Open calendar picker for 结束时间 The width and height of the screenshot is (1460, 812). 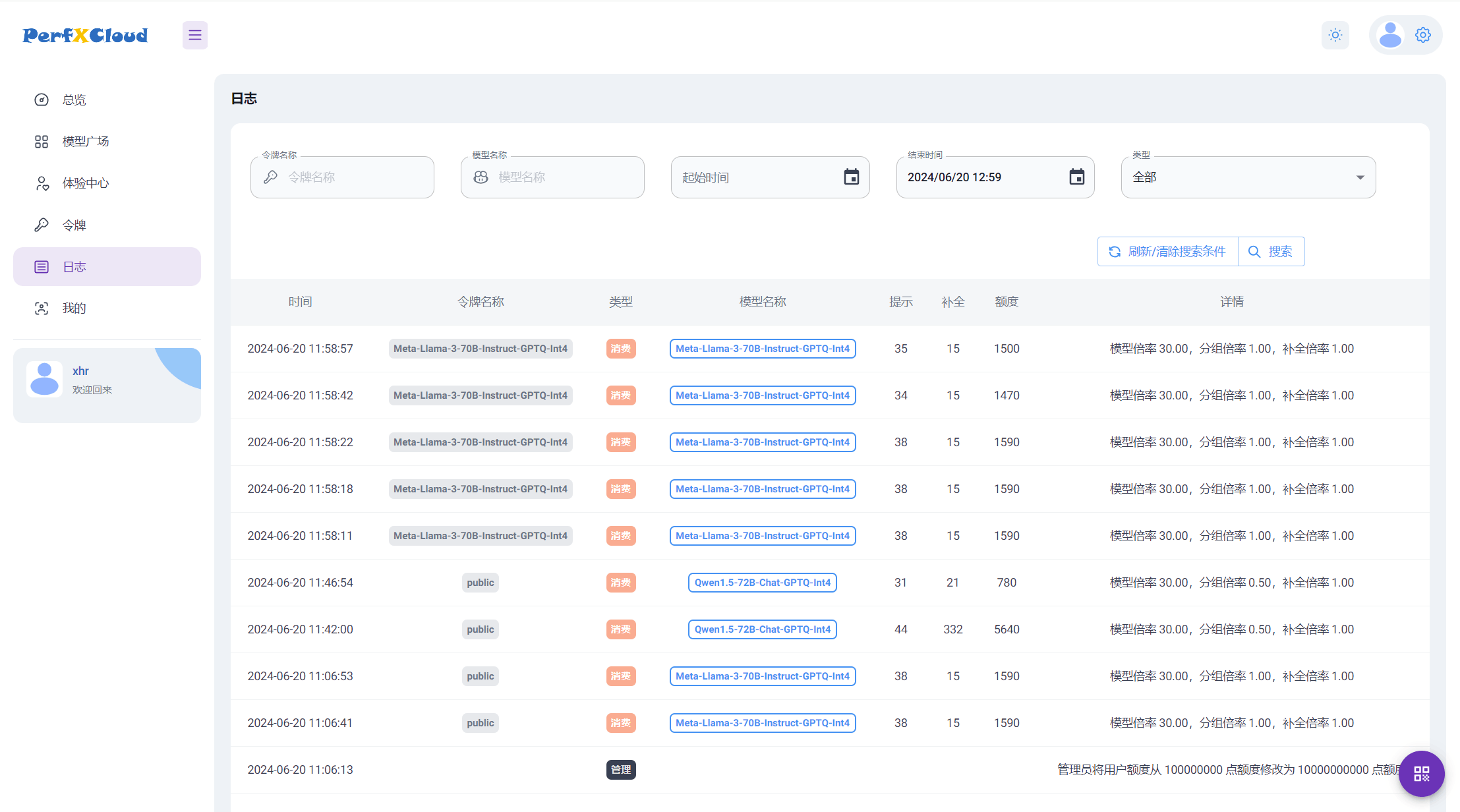[x=1077, y=177]
